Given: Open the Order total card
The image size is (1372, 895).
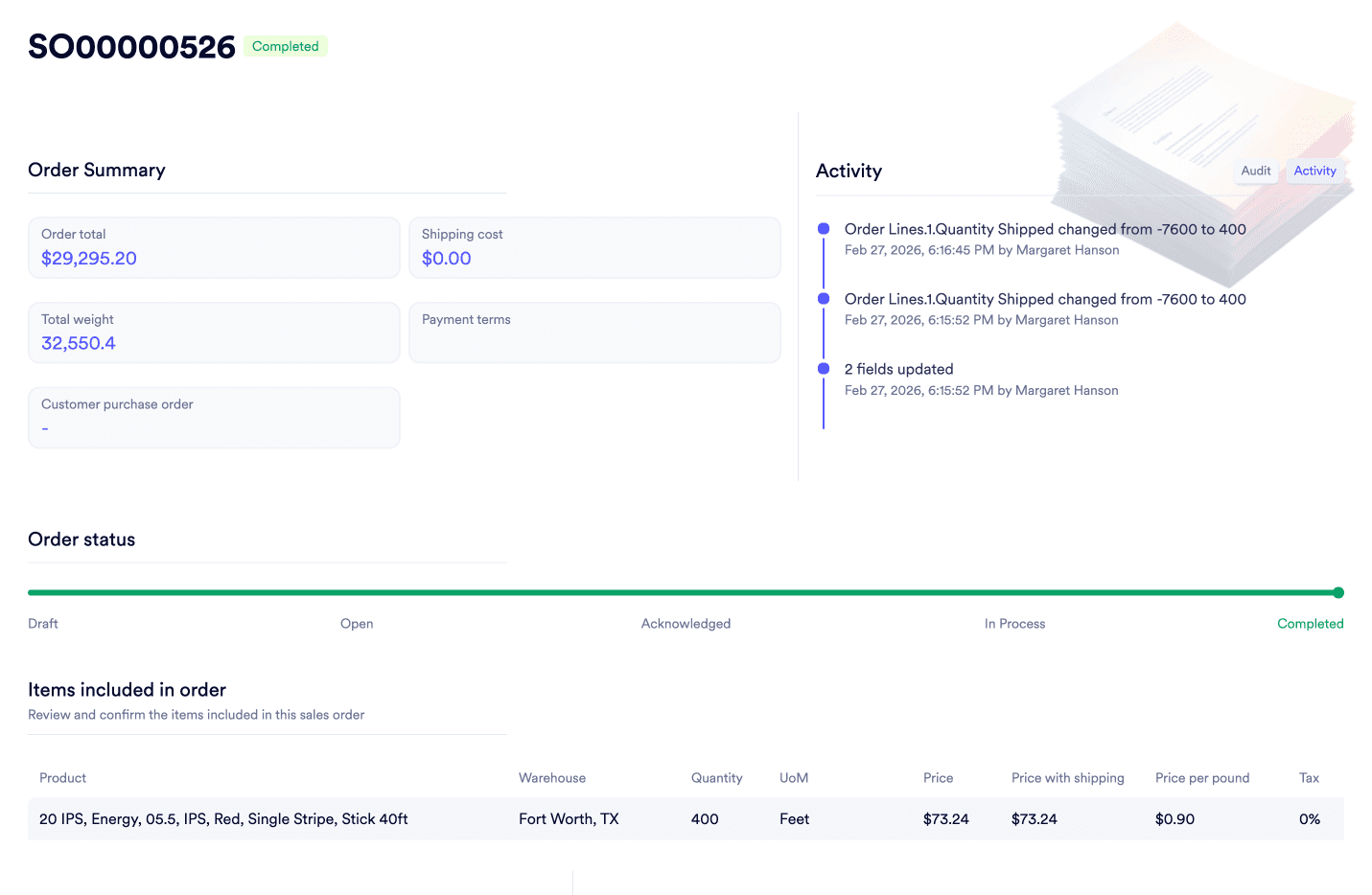Looking at the screenshot, I should [x=214, y=247].
